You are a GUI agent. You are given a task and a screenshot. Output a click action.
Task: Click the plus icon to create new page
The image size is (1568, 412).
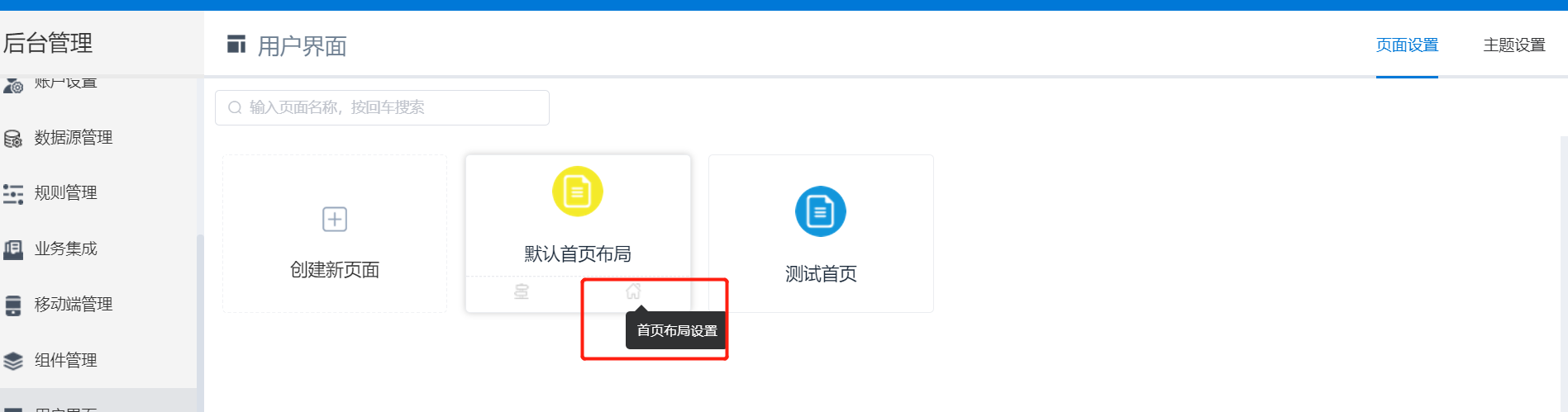pyautogui.click(x=335, y=220)
